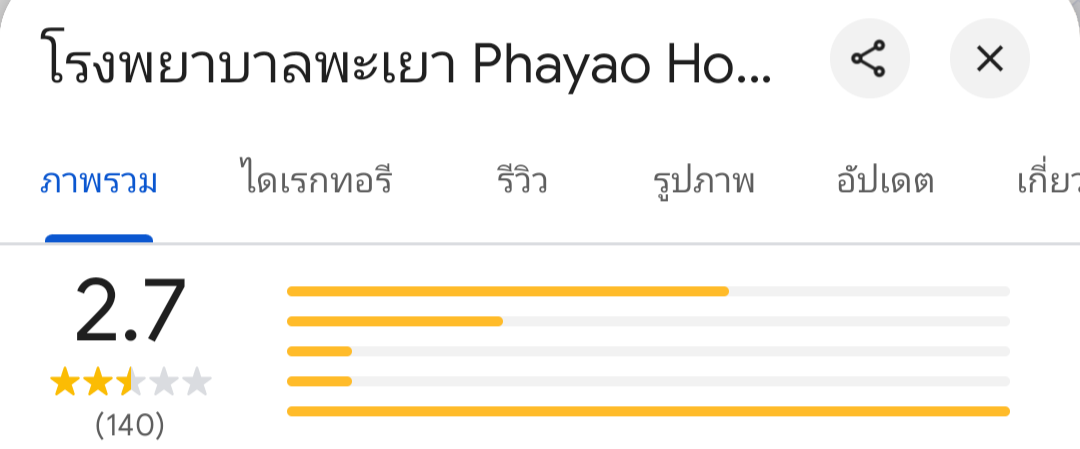This screenshot has width=1080, height=449.
Task: Select the ภาพรวม overview tab
Action: click(99, 183)
